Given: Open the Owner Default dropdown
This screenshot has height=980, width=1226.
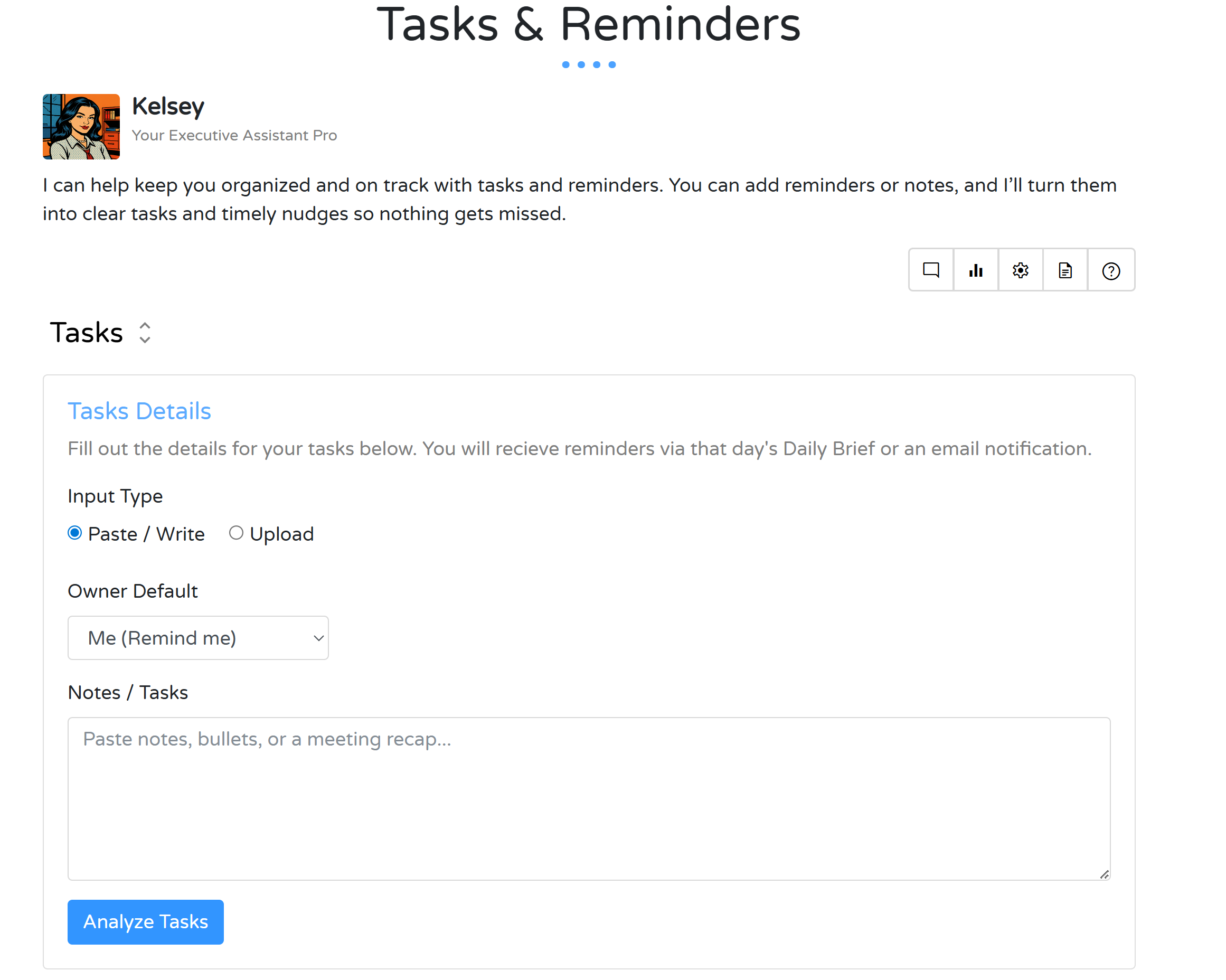Looking at the screenshot, I should (198, 638).
